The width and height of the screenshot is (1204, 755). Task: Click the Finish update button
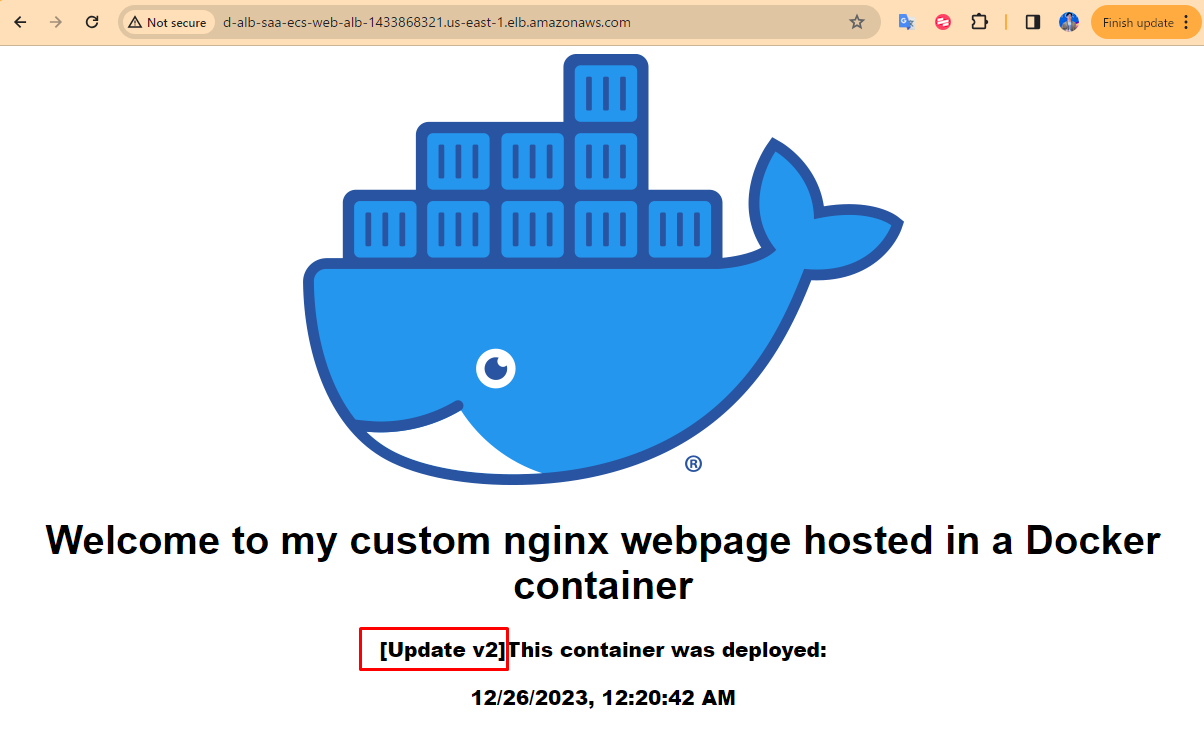[1137, 22]
